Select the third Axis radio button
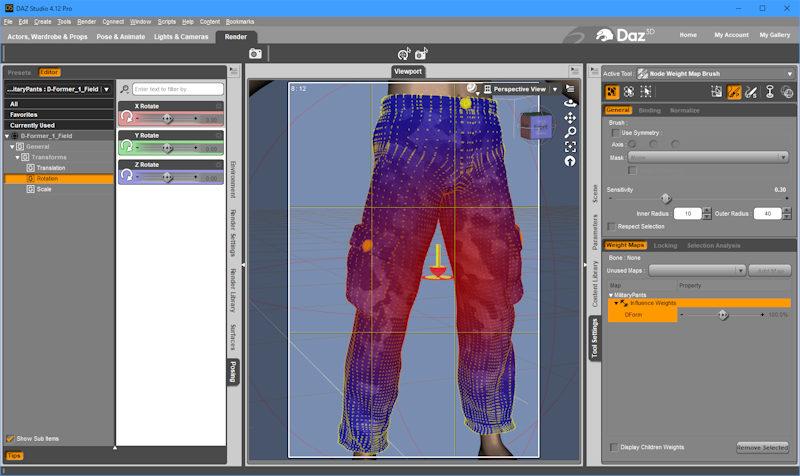 coord(676,144)
